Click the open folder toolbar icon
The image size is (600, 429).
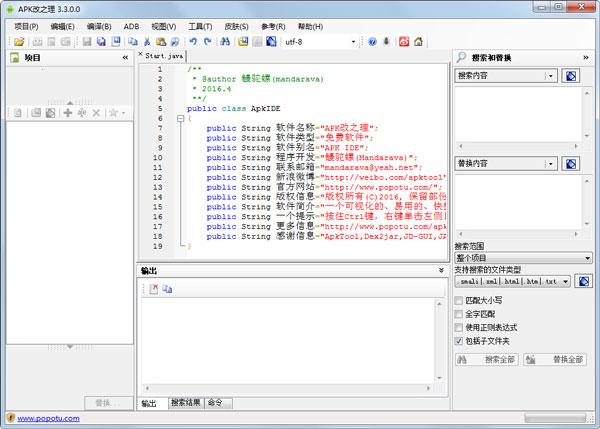pos(19,41)
